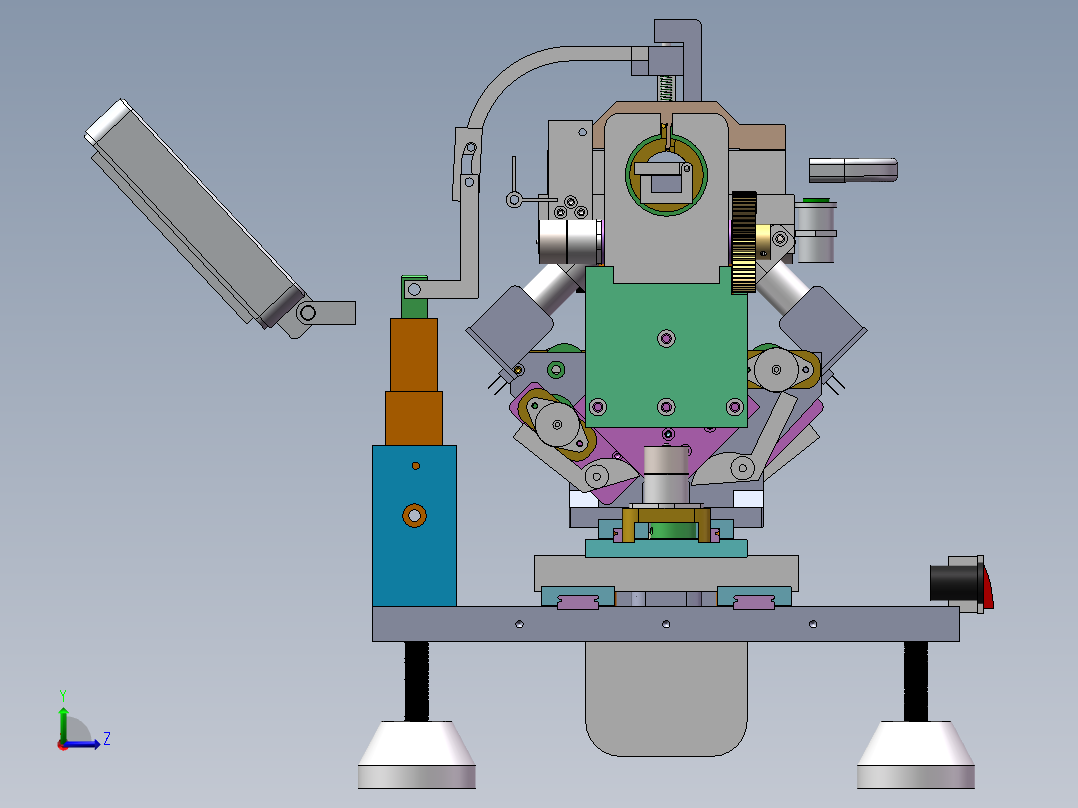Select the hinge pin of the display panel arm

tap(308, 313)
